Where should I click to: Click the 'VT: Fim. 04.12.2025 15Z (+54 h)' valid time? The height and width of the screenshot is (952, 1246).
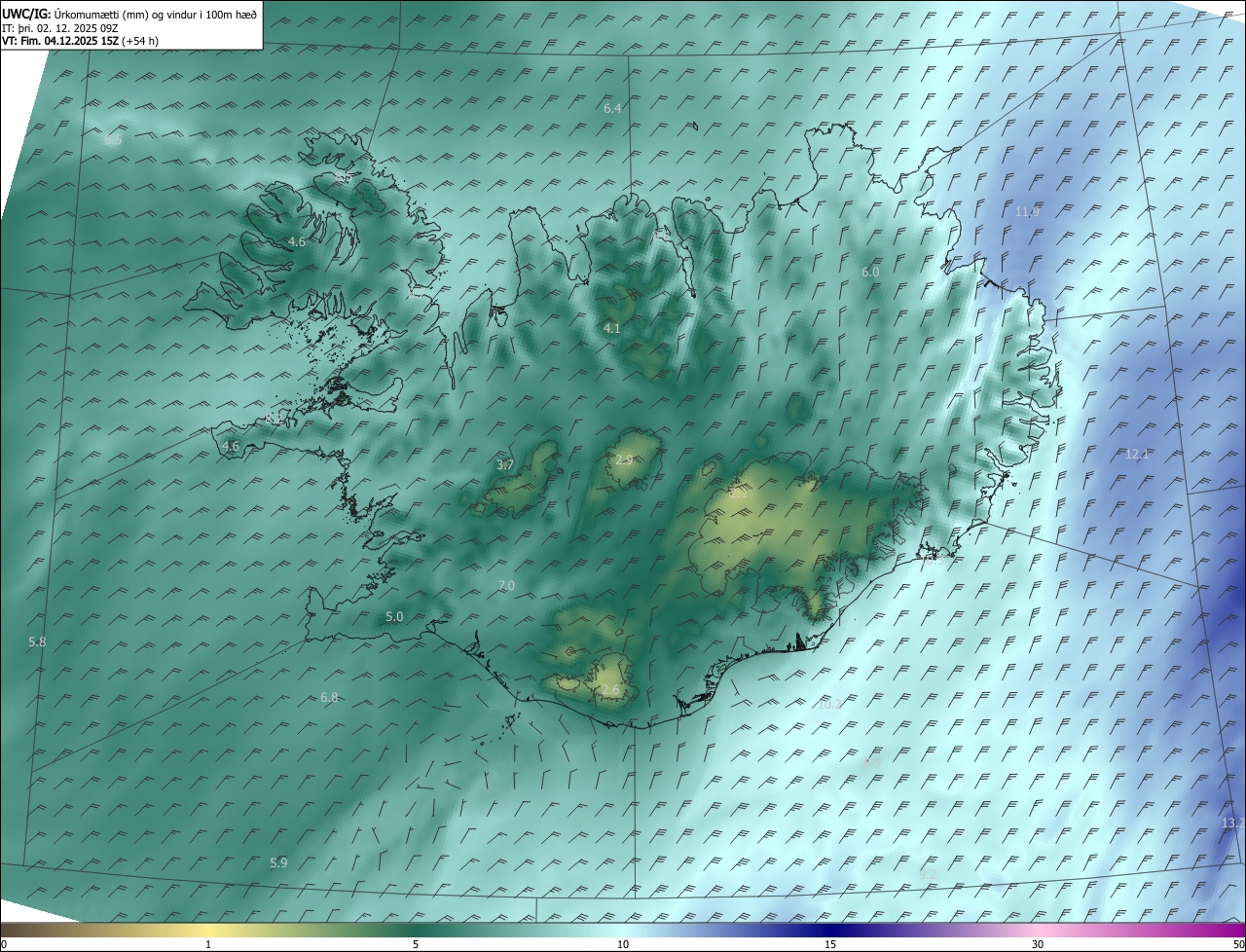pos(78,41)
